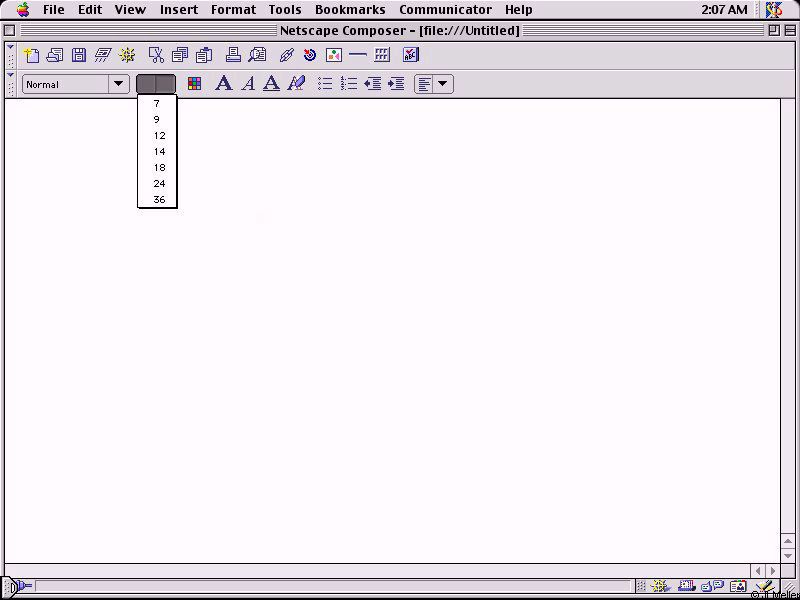Click the Netscape application menu icon
The width and height of the screenshot is (800, 600).
(774, 9)
